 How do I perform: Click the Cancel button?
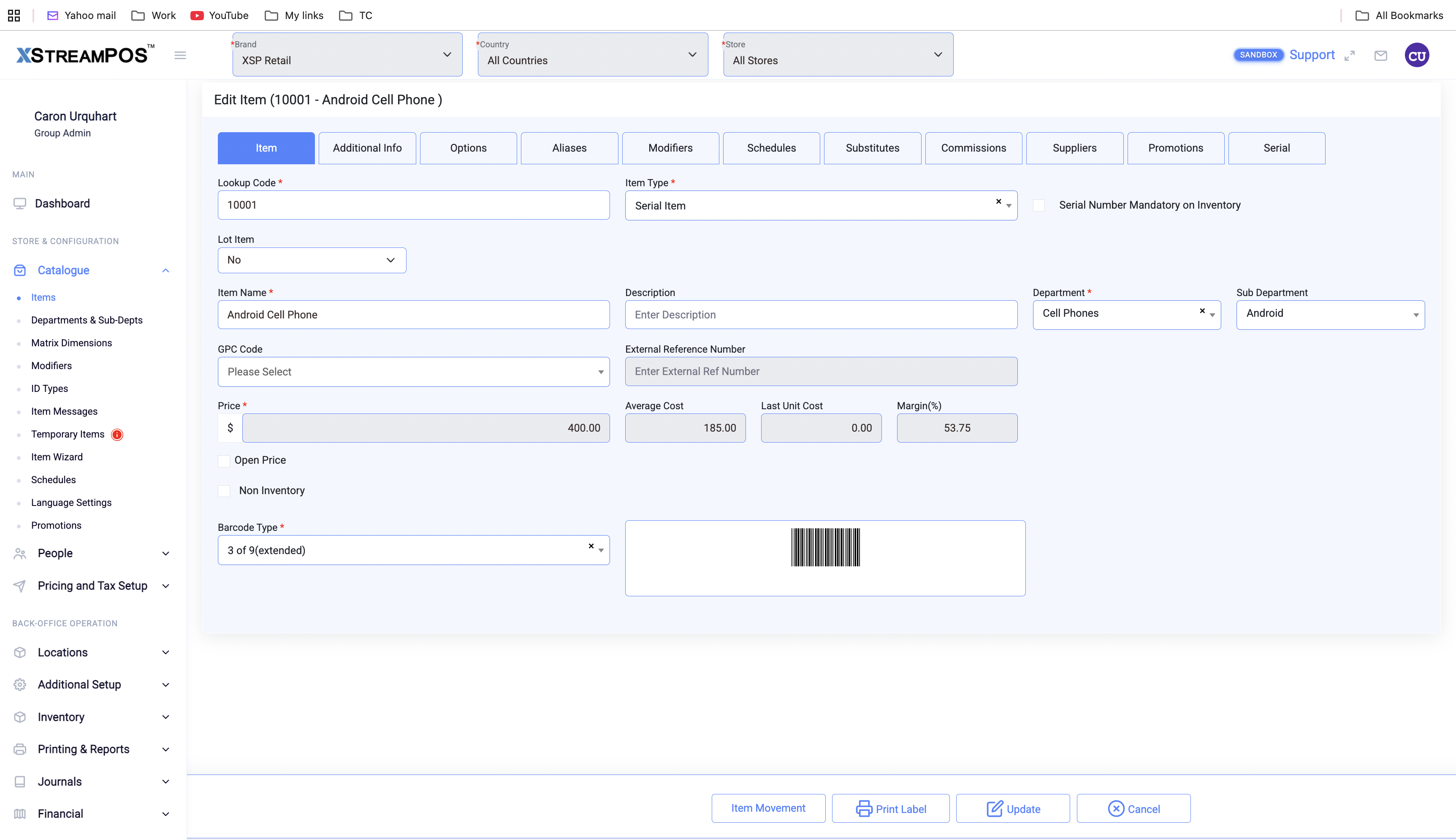pos(1133,808)
